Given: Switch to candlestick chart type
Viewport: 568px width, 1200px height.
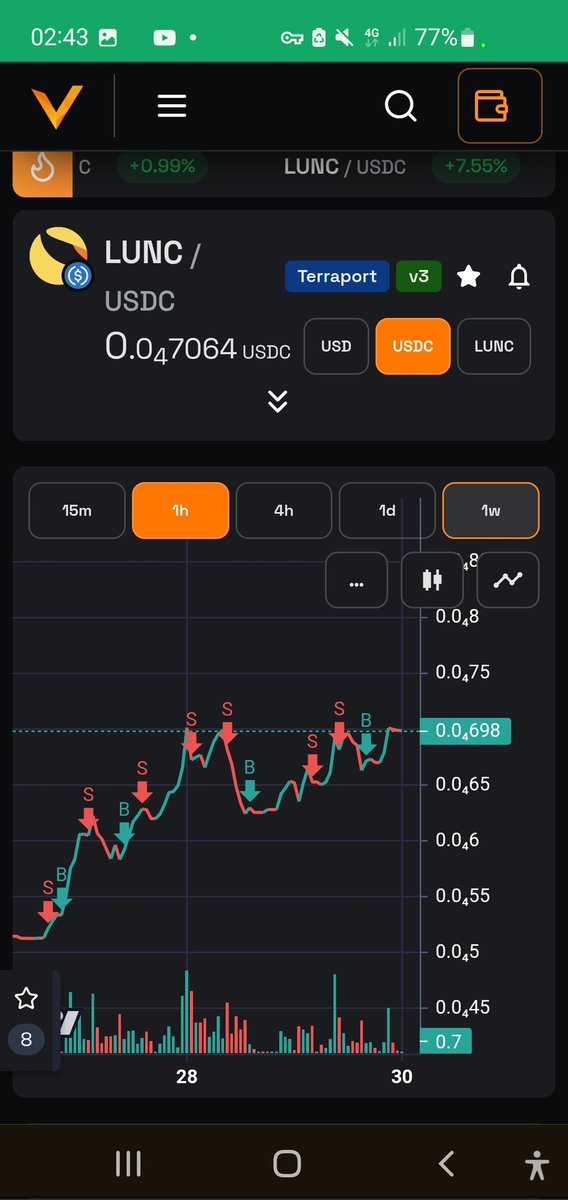Looking at the screenshot, I should 432,579.
